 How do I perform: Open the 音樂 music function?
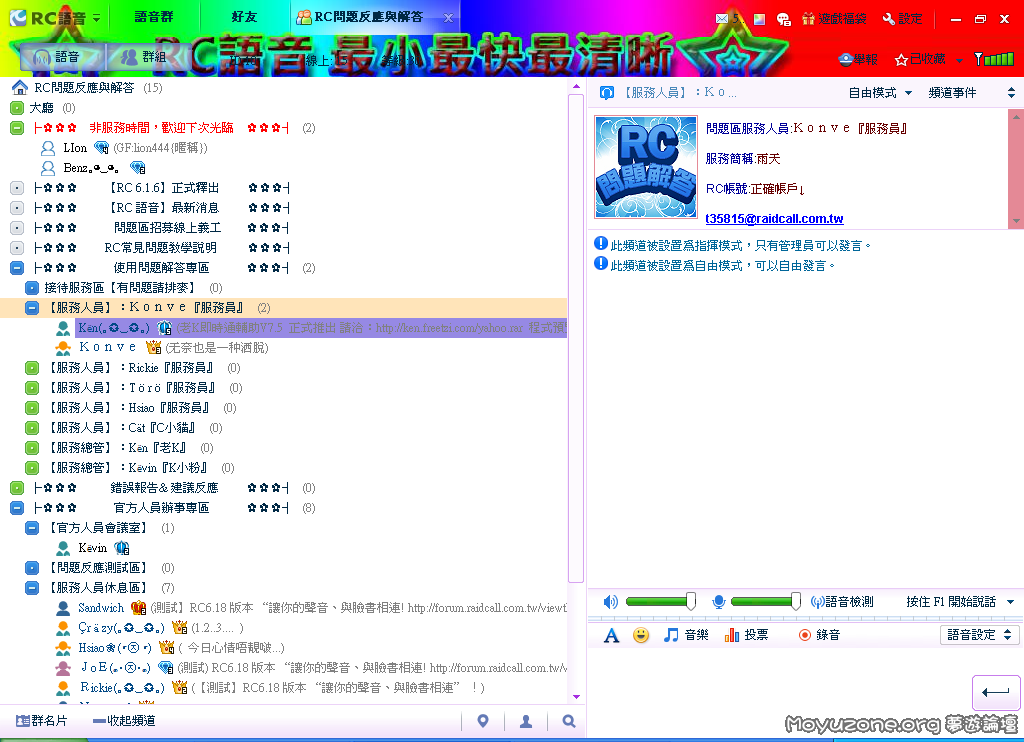pos(686,635)
